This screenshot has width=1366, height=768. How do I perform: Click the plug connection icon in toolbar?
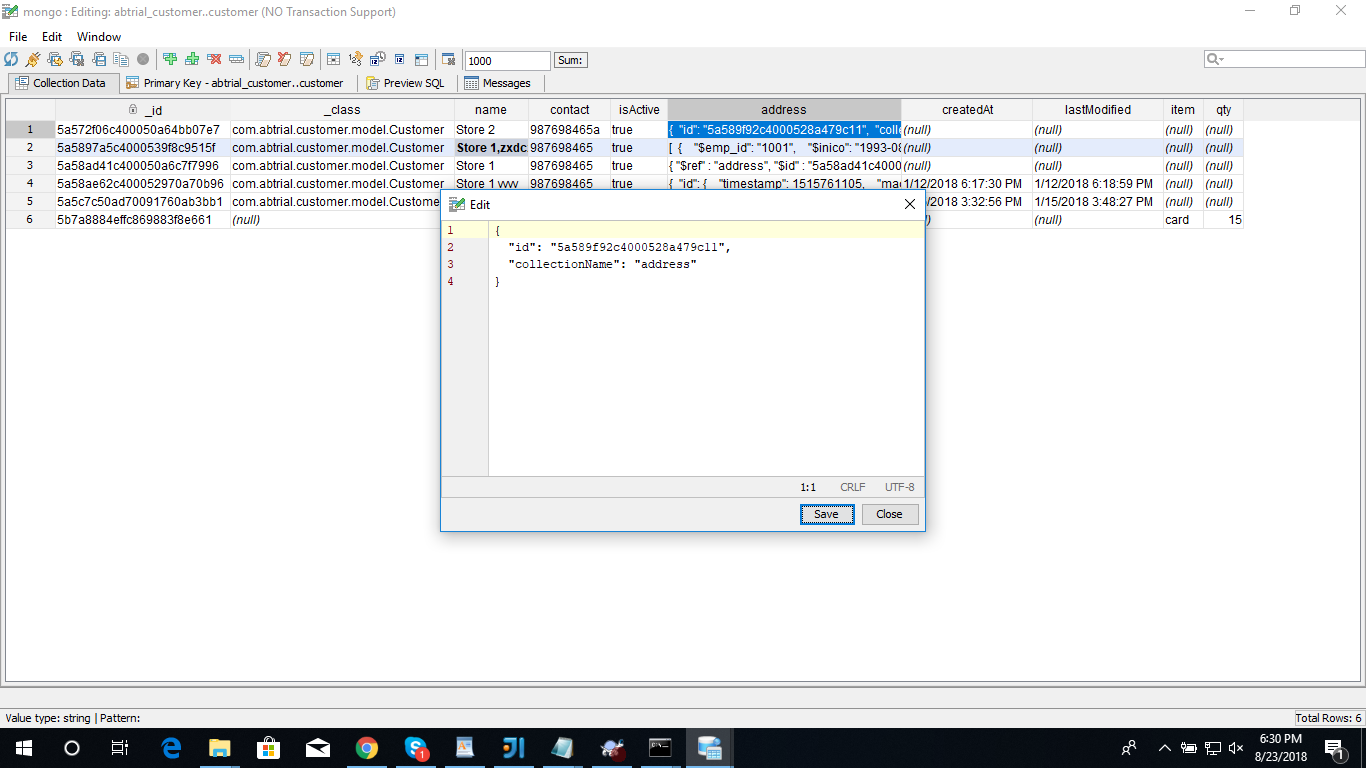(33, 60)
